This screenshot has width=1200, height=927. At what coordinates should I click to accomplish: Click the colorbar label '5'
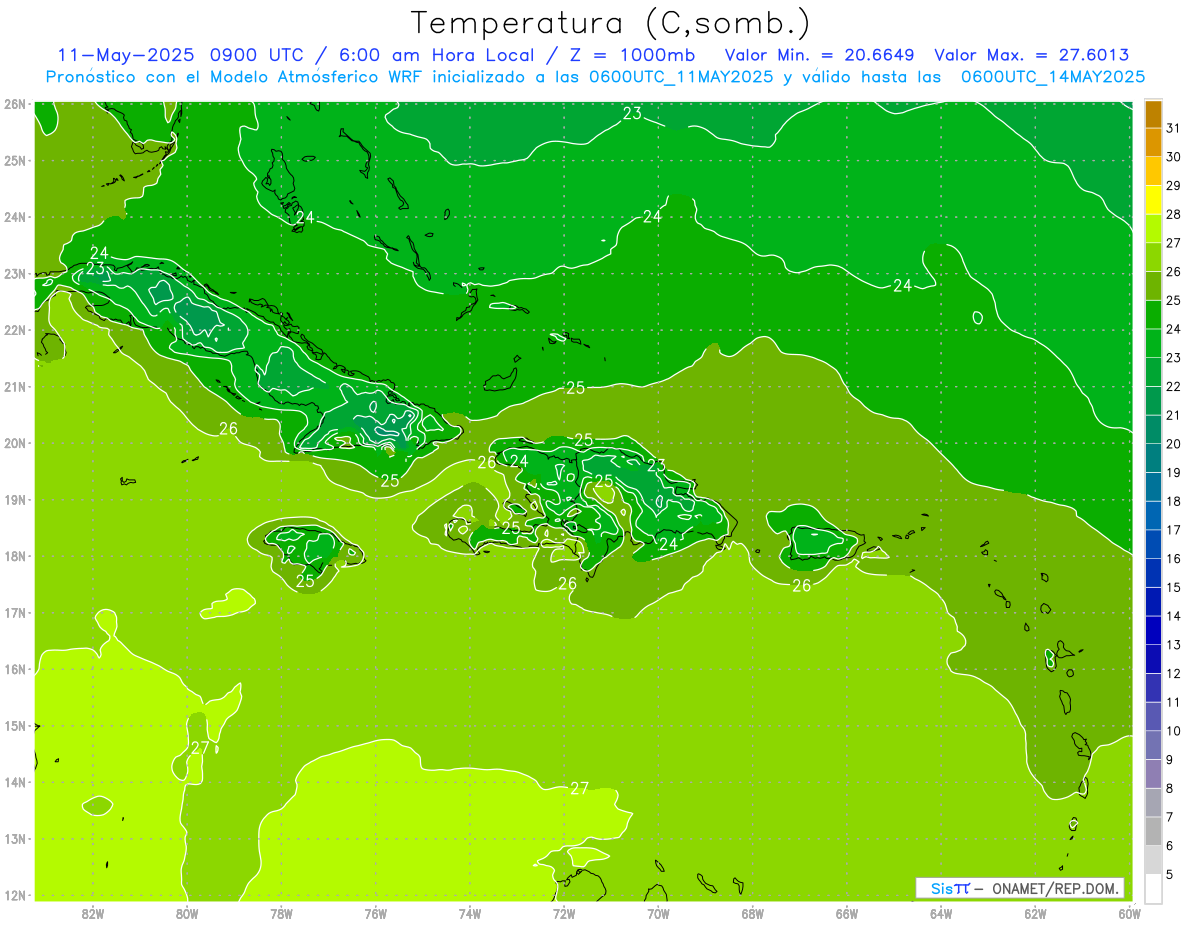click(x=1170, y=874)
